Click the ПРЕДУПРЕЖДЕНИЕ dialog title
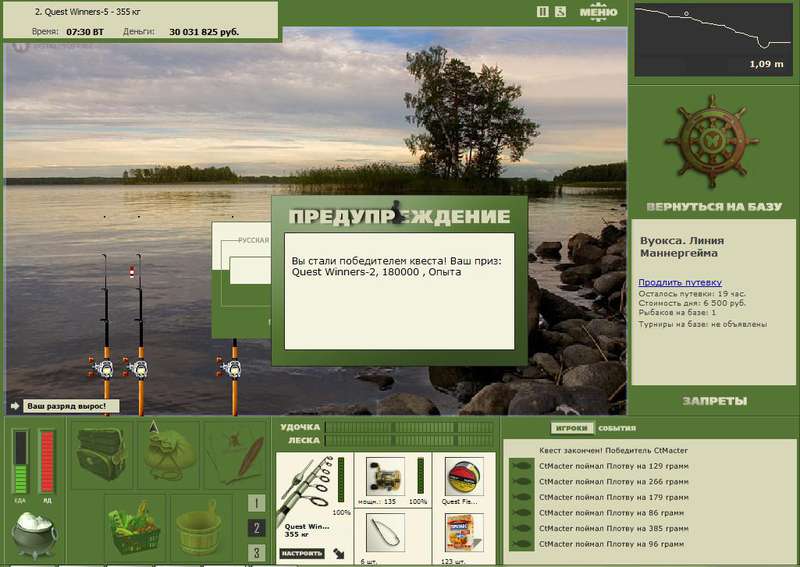 (x=399, y=216)
